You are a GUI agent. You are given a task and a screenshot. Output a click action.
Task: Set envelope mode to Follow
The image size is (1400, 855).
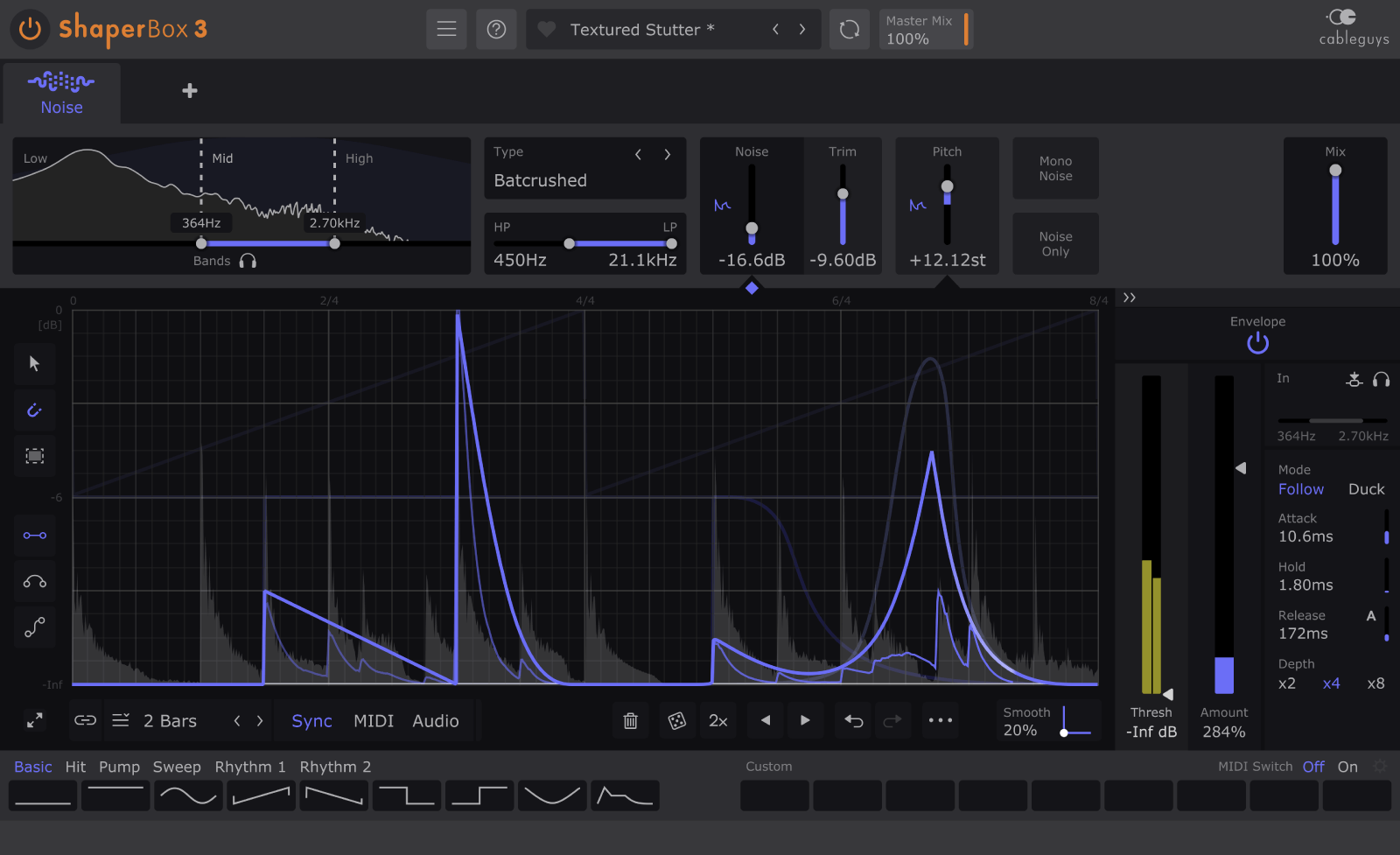(x=1301, y=489)
